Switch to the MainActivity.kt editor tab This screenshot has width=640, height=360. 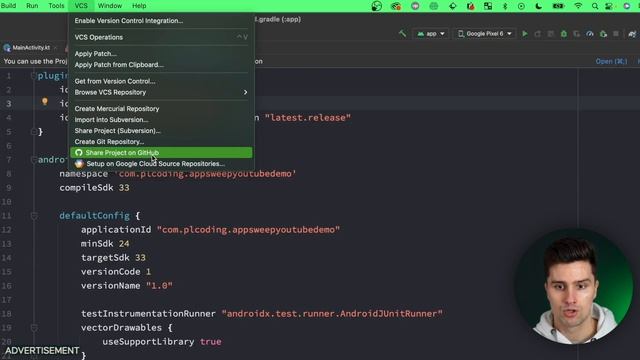[x=31, y=48]
